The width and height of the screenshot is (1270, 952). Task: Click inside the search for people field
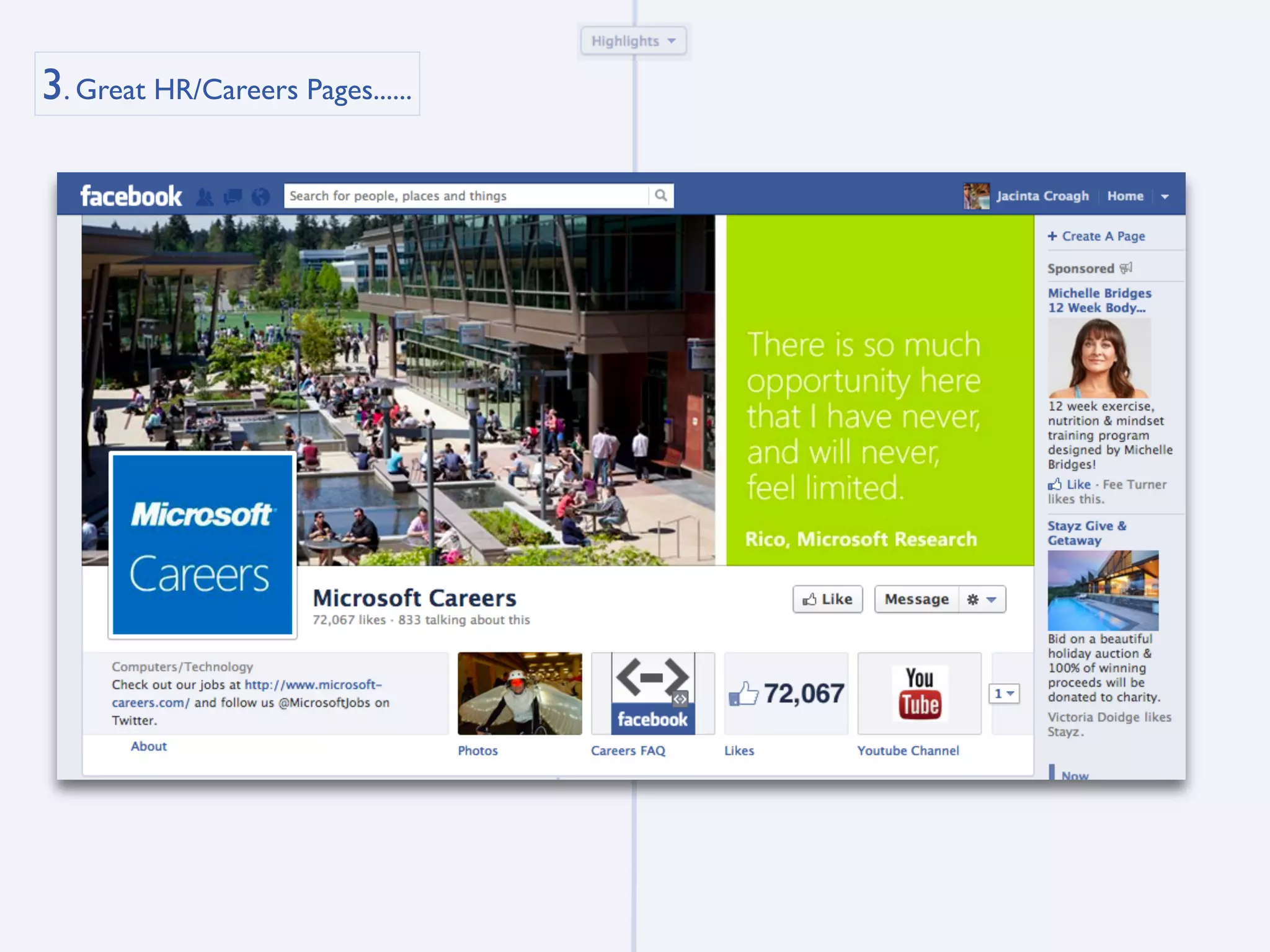pyautogui.click(x=466, y=196)
